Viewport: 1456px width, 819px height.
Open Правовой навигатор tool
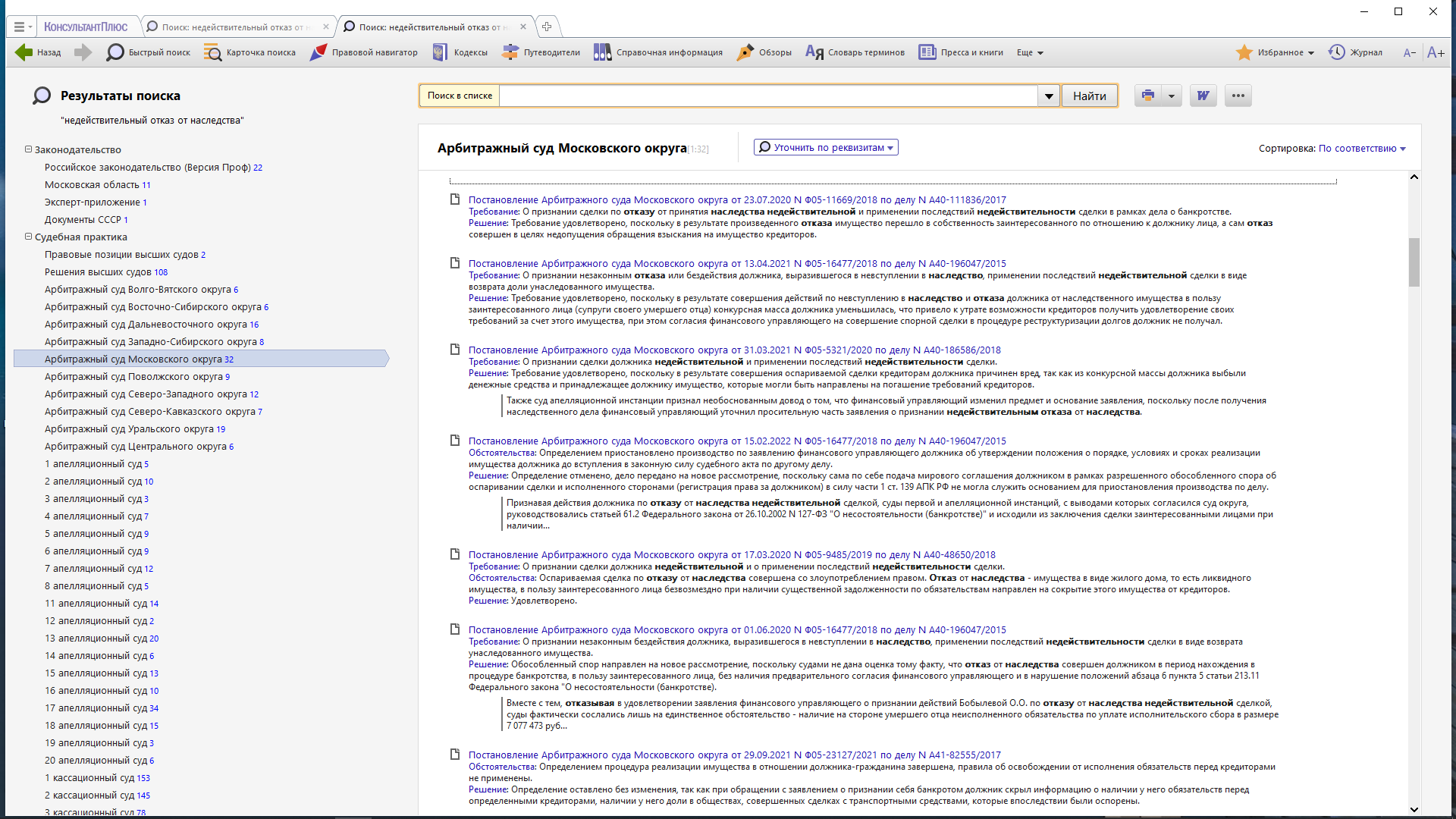(364, 52)
